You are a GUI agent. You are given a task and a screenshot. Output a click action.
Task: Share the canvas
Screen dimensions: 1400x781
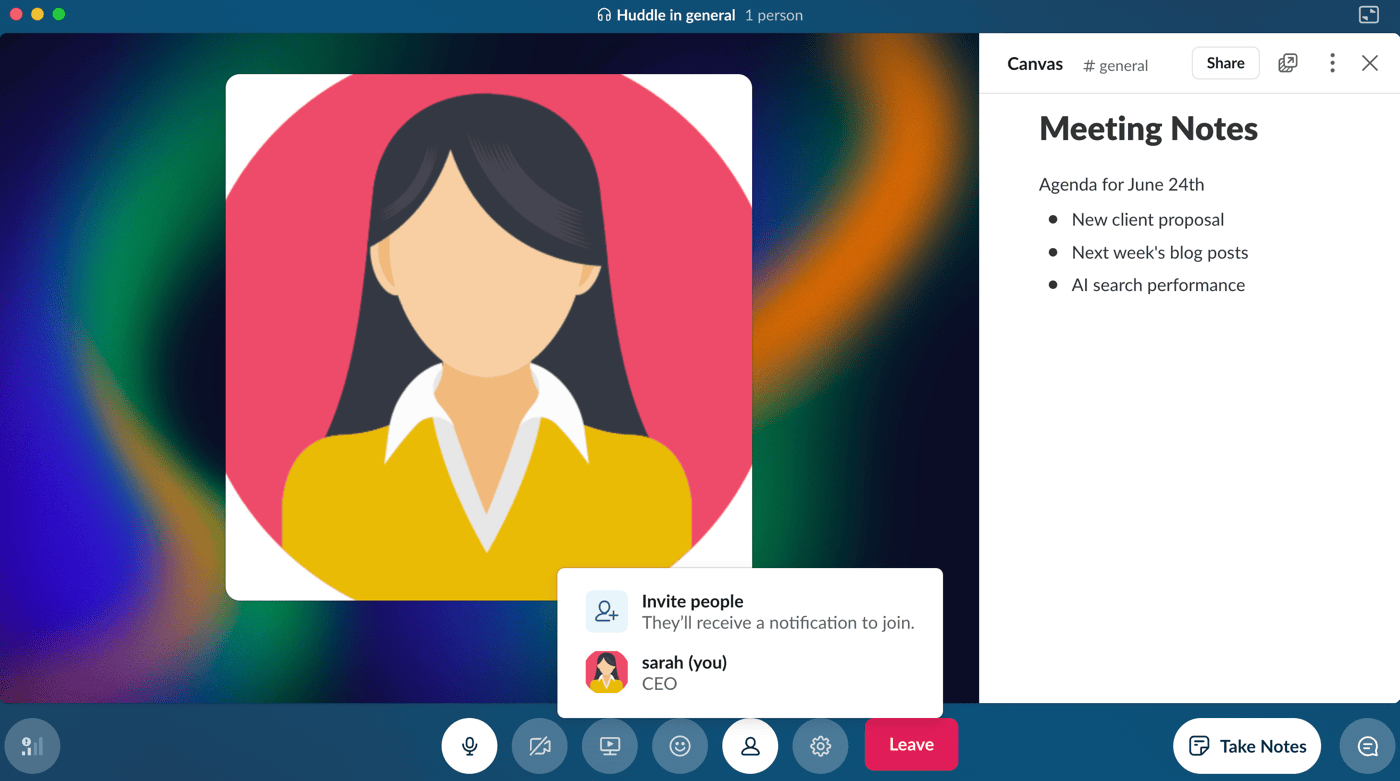point(1225,63)
